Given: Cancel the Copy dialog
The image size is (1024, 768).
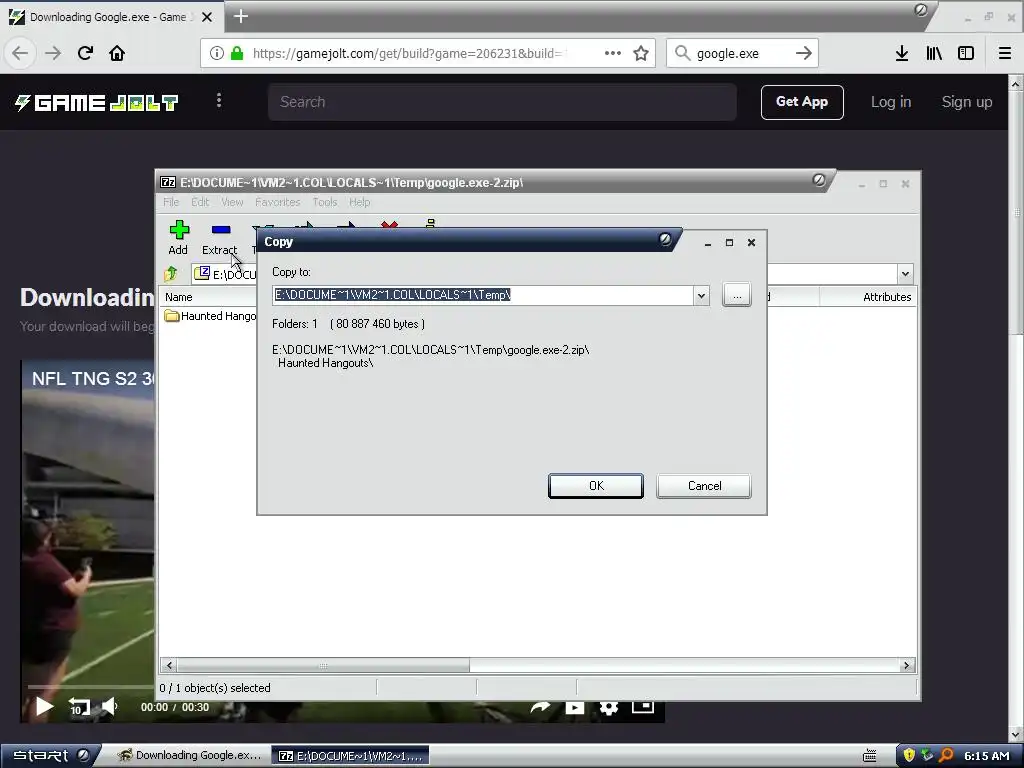Looking at the screenshot, I should click(x=704, y=486).
